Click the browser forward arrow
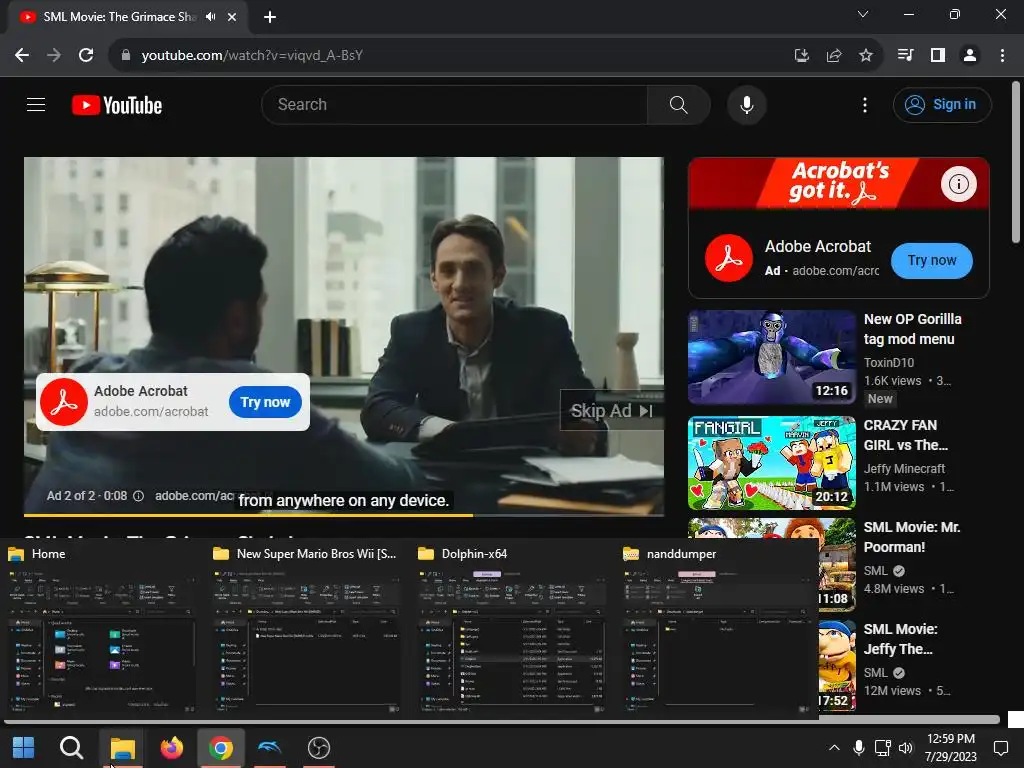The image size is (1024, 768). [54, 56]
